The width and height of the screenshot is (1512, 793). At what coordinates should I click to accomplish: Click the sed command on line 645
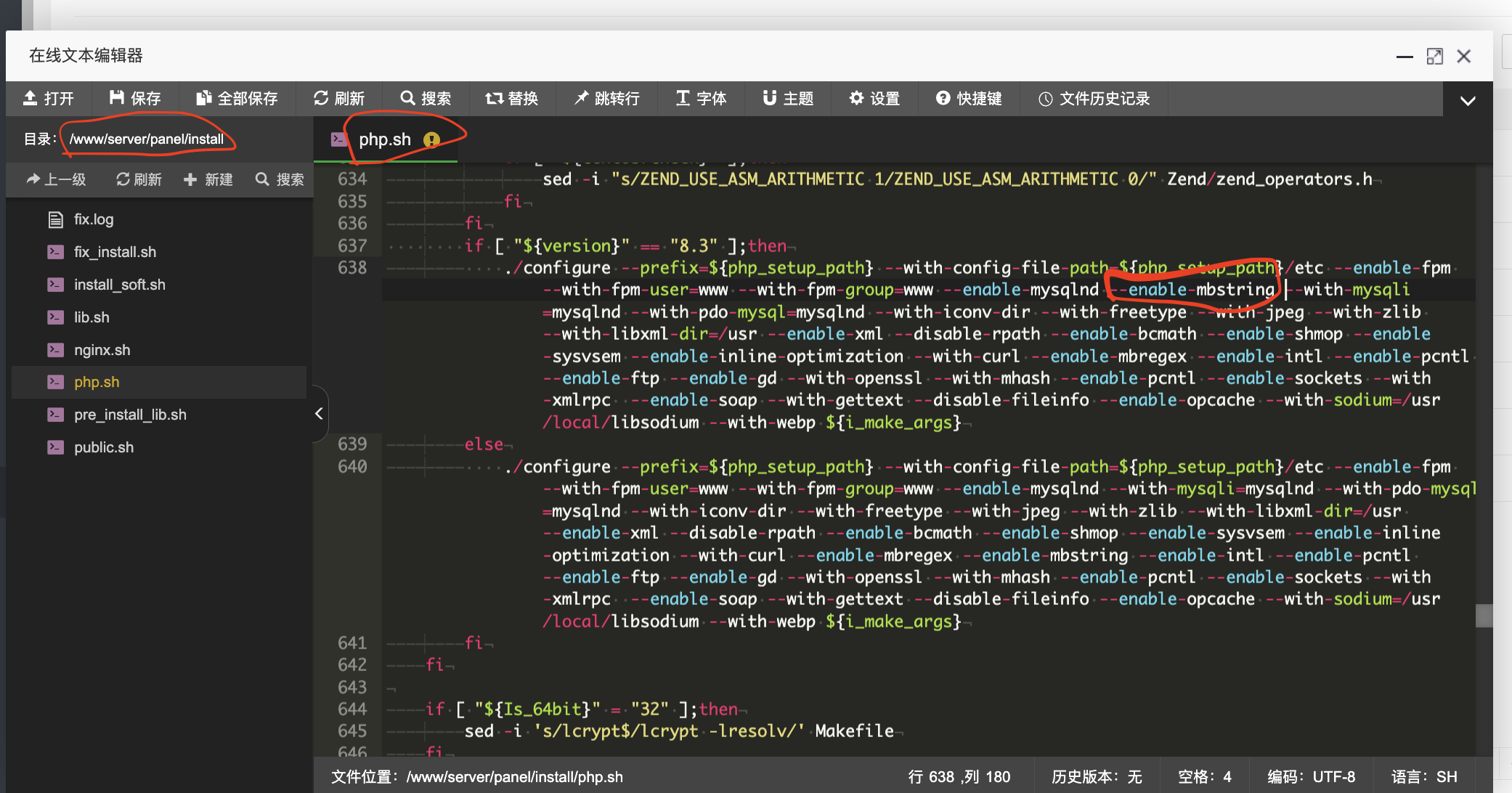pyautogui.click(x=479, y=731)
